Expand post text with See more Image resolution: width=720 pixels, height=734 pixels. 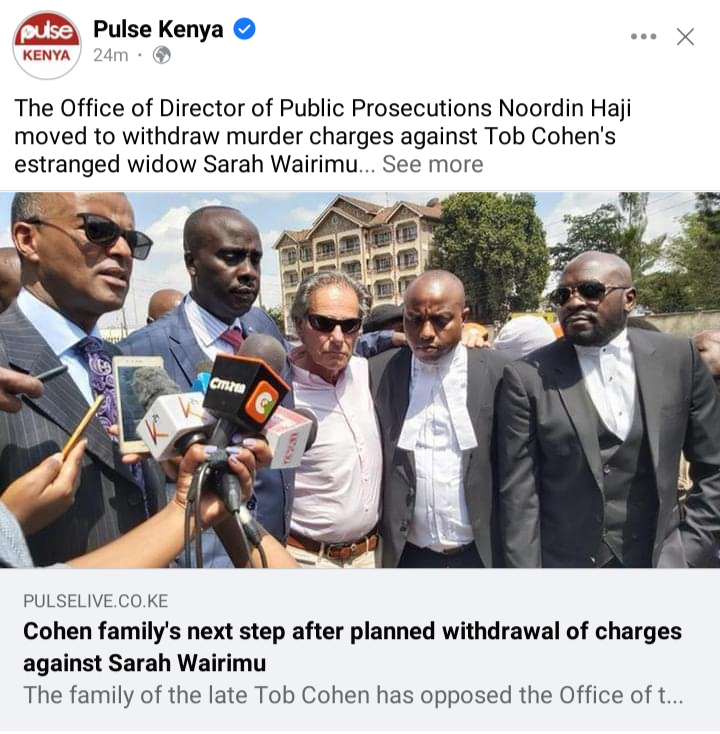[x=433, y=164]
